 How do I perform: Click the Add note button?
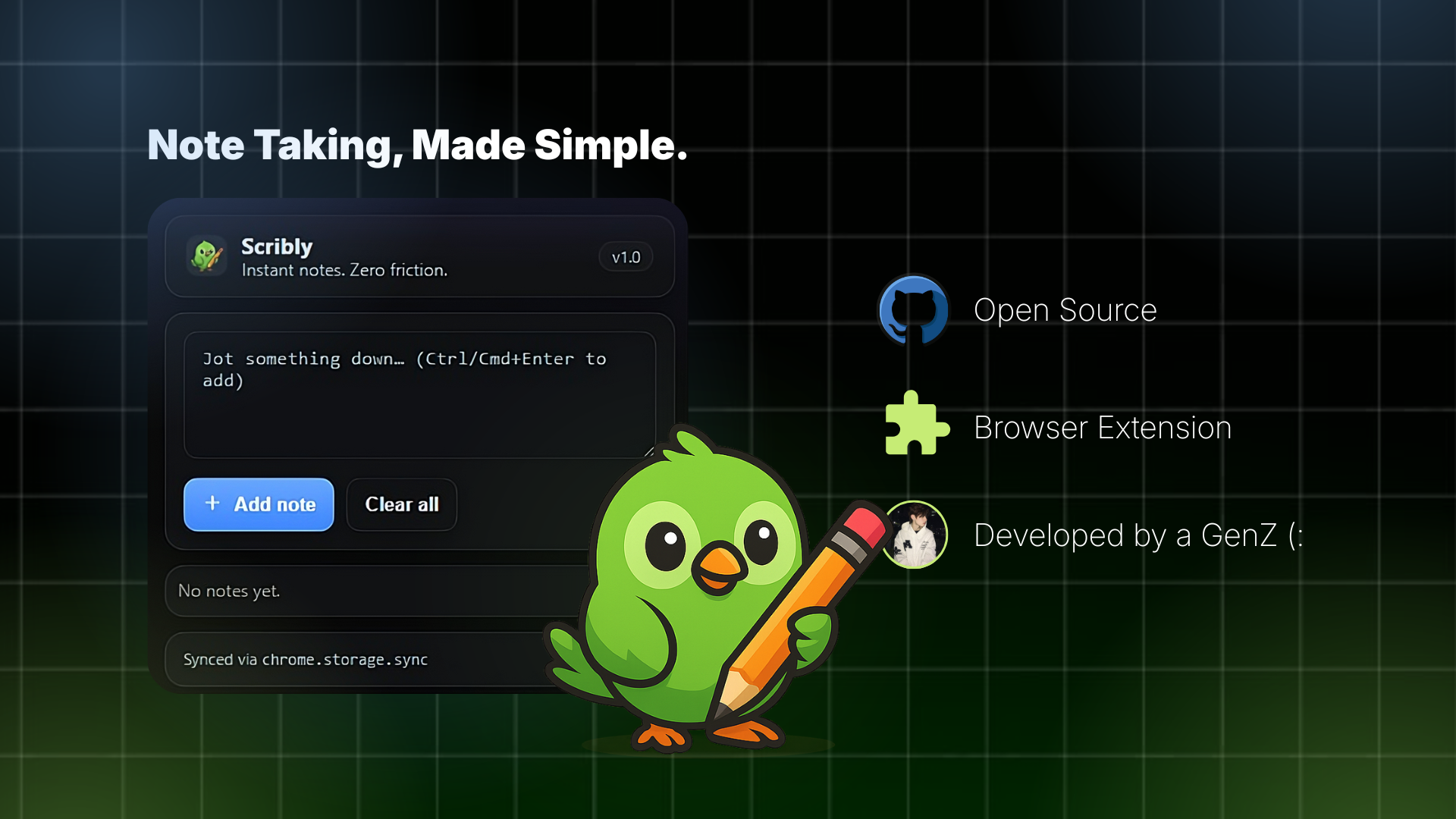coord(259,504)
